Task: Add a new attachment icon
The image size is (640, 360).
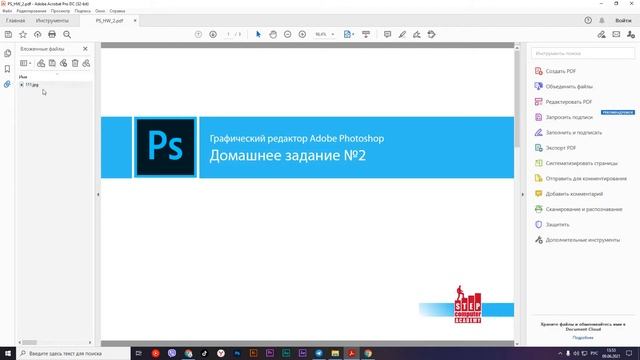Action: (x=63, y=63)
